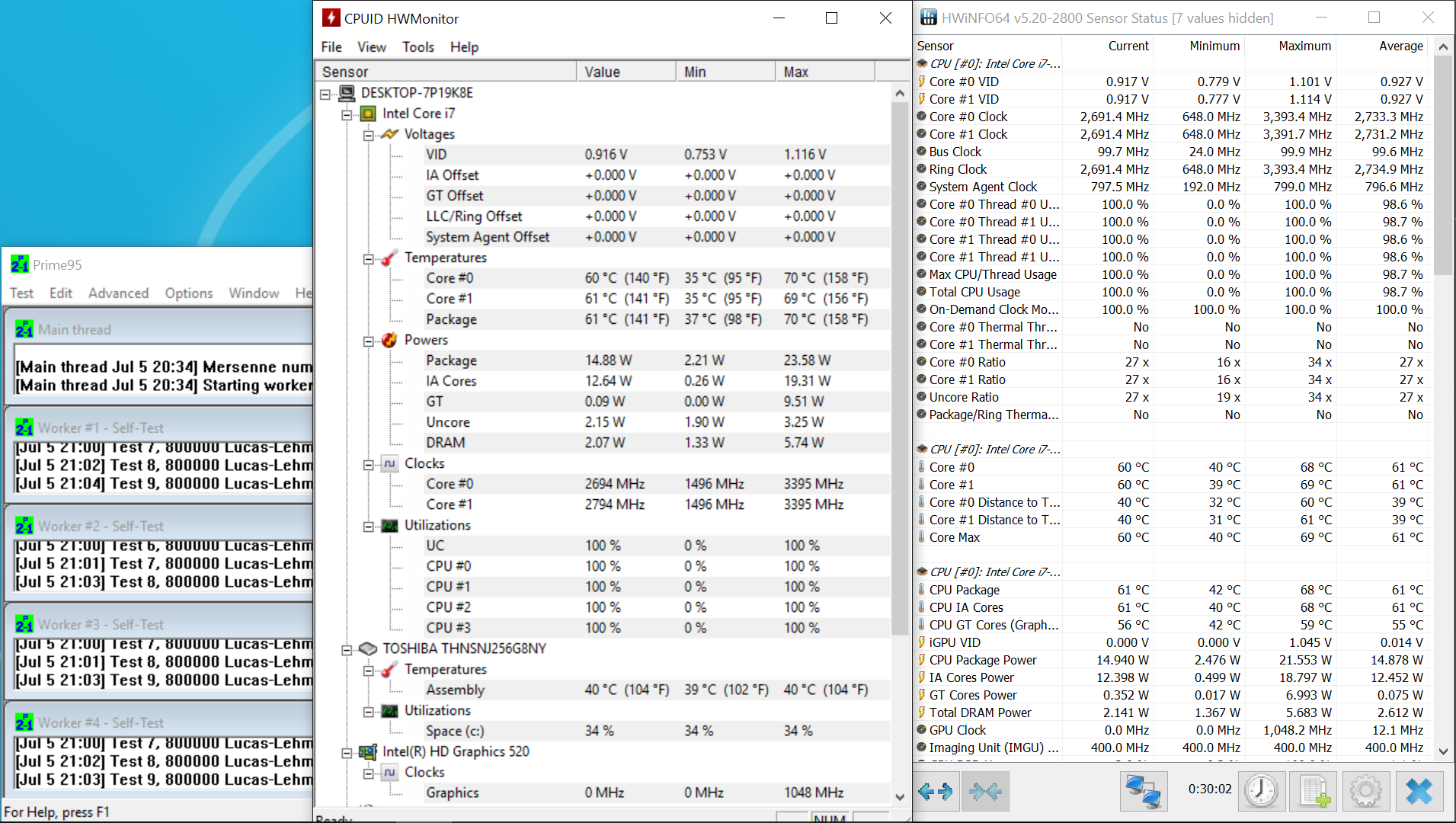Click flame icon beside Powers

389,340
